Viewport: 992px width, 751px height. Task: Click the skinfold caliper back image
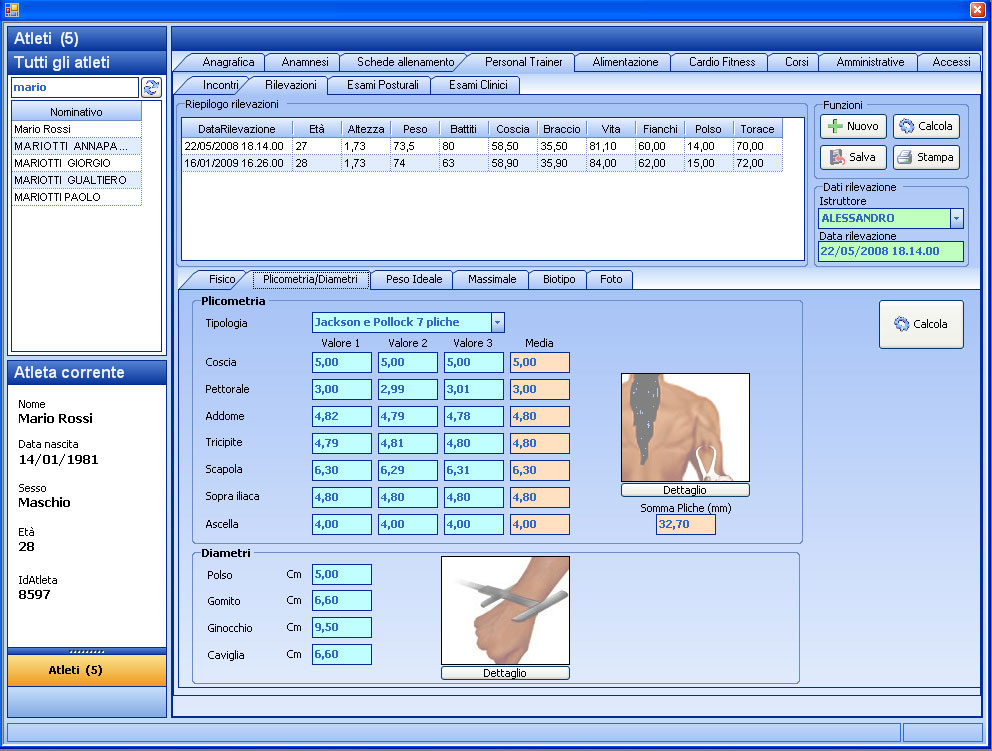685,428
